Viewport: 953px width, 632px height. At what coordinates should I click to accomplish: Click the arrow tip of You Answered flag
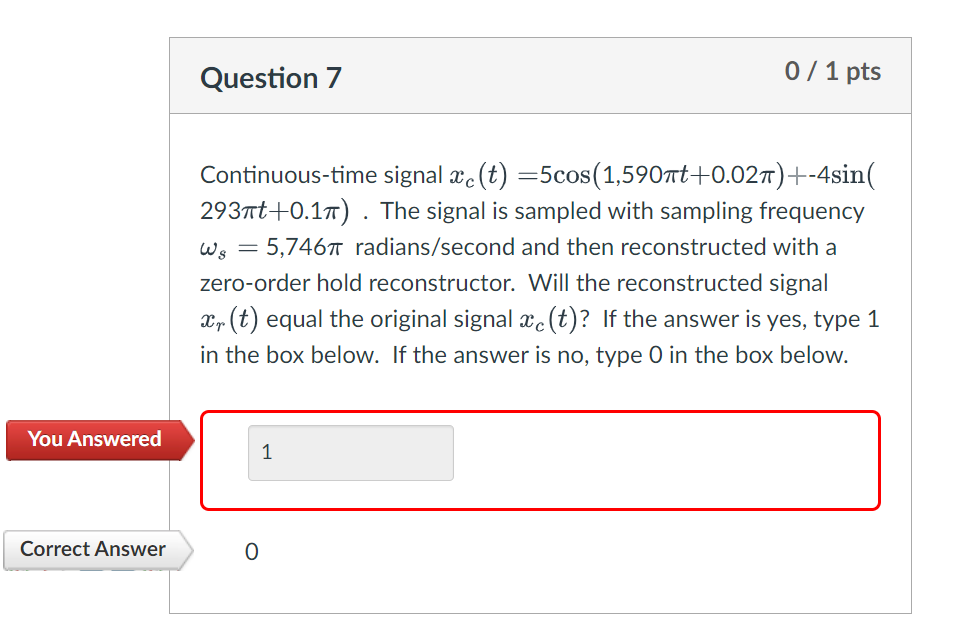coord(190,439)
